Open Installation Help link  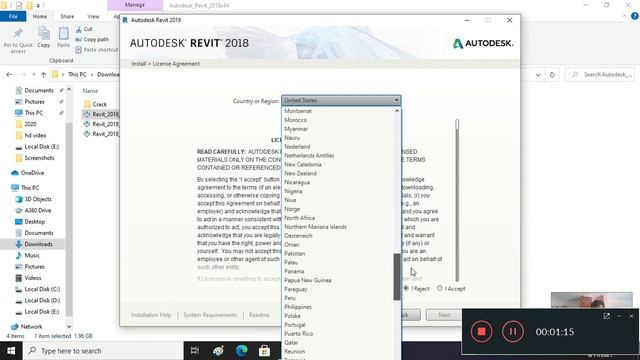pos(151,315)
